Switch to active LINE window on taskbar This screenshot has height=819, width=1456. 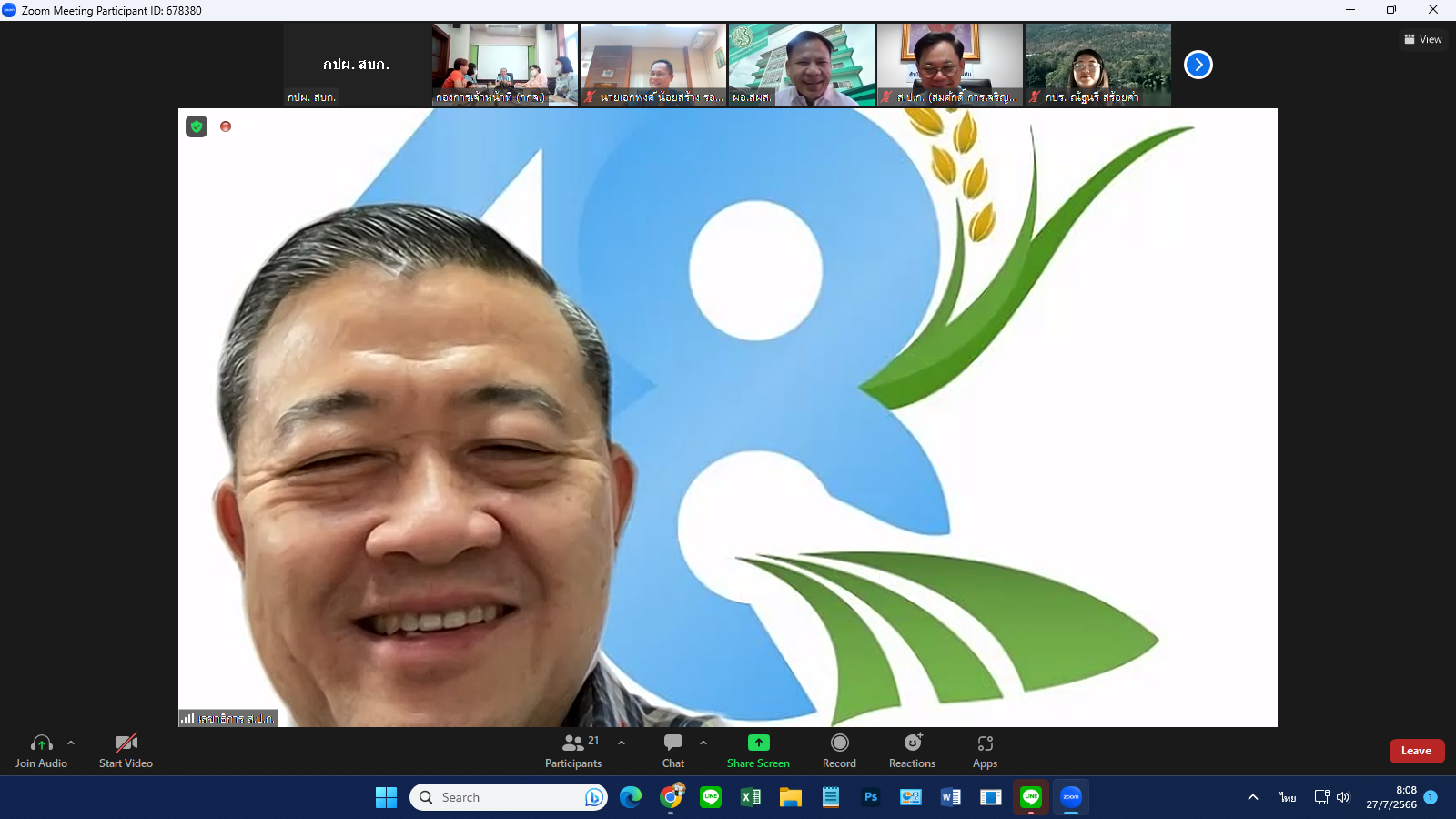(x=1031, y=797)
